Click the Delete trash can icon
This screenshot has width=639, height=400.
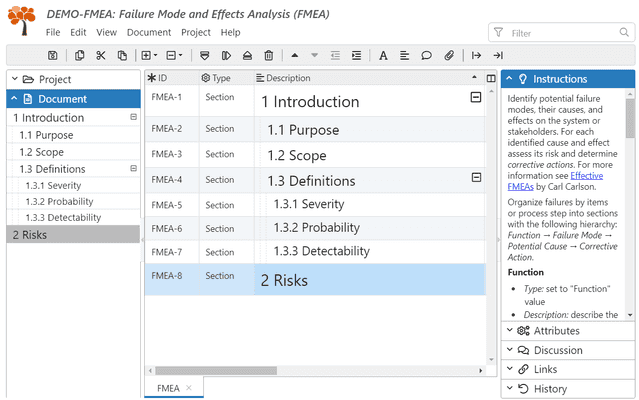(269, 55)
